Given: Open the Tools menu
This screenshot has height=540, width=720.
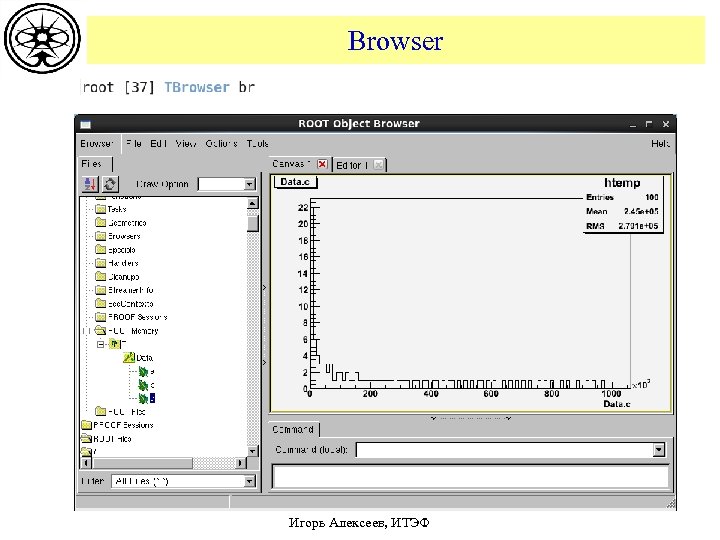Looking at the screenshot, I should (x=257, y=144).
